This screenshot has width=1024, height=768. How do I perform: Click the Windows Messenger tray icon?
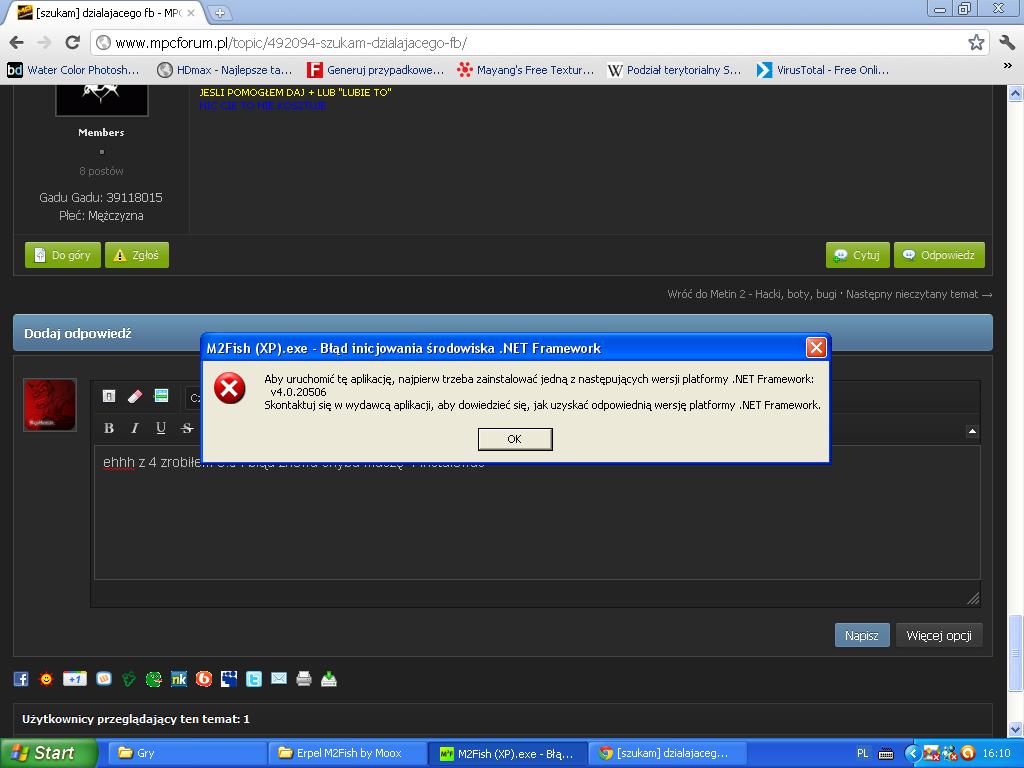(950, 754)
